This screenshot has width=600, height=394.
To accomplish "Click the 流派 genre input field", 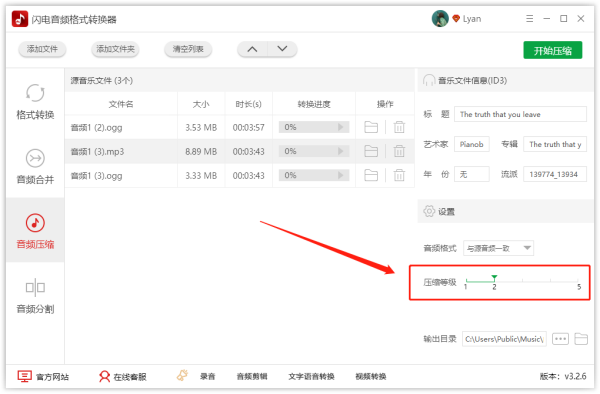I will [x=555, y=174].
